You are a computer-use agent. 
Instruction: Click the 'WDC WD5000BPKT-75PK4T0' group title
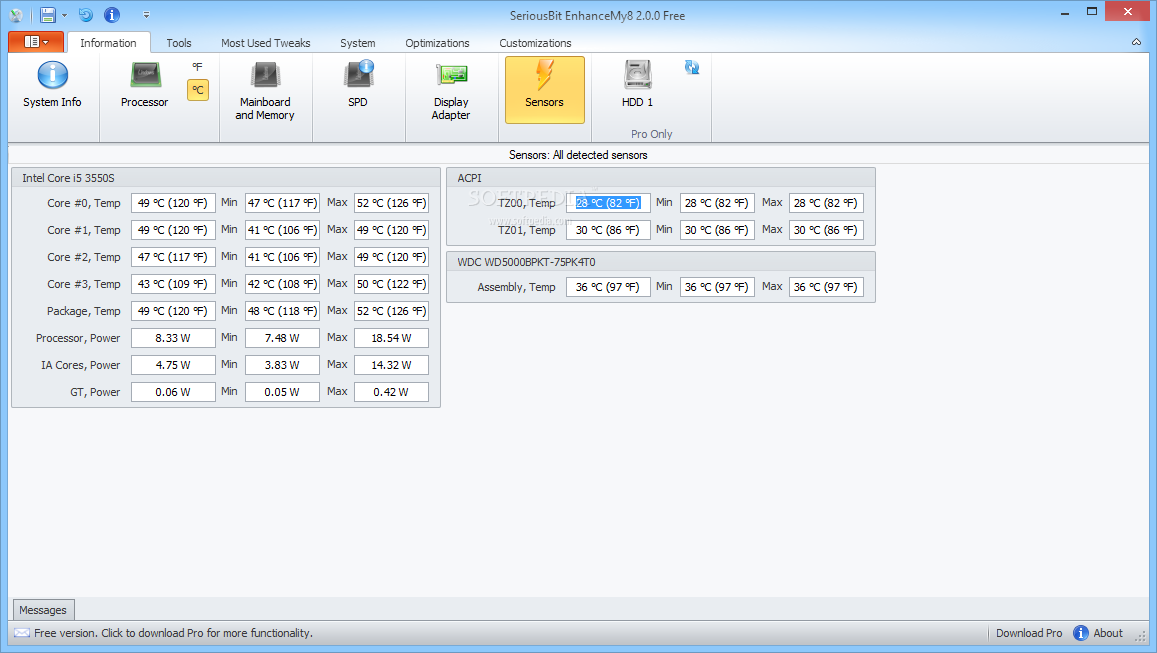pyautogui.click(x=526, y=262)
